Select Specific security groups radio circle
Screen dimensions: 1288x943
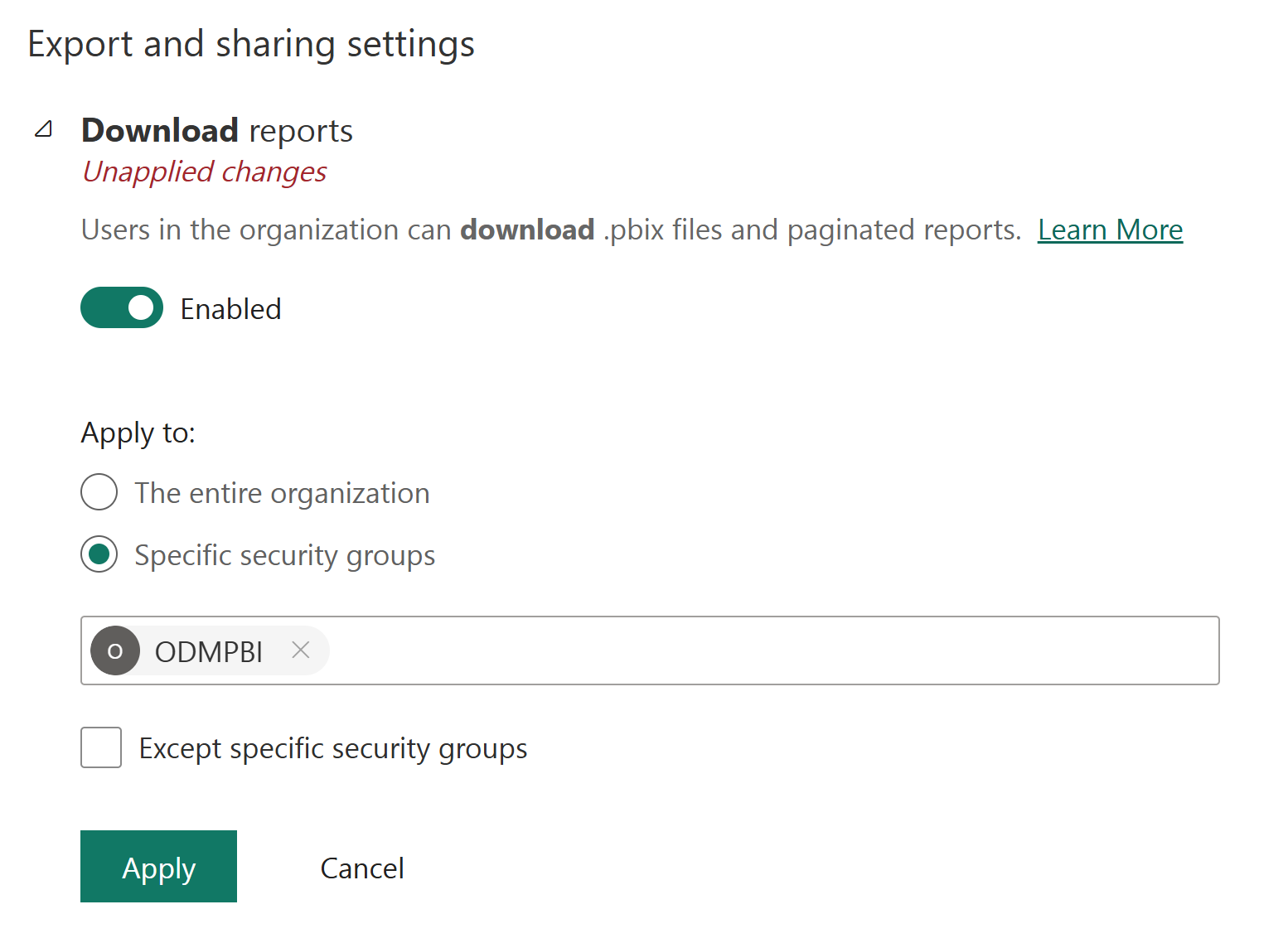pos(99,554)
